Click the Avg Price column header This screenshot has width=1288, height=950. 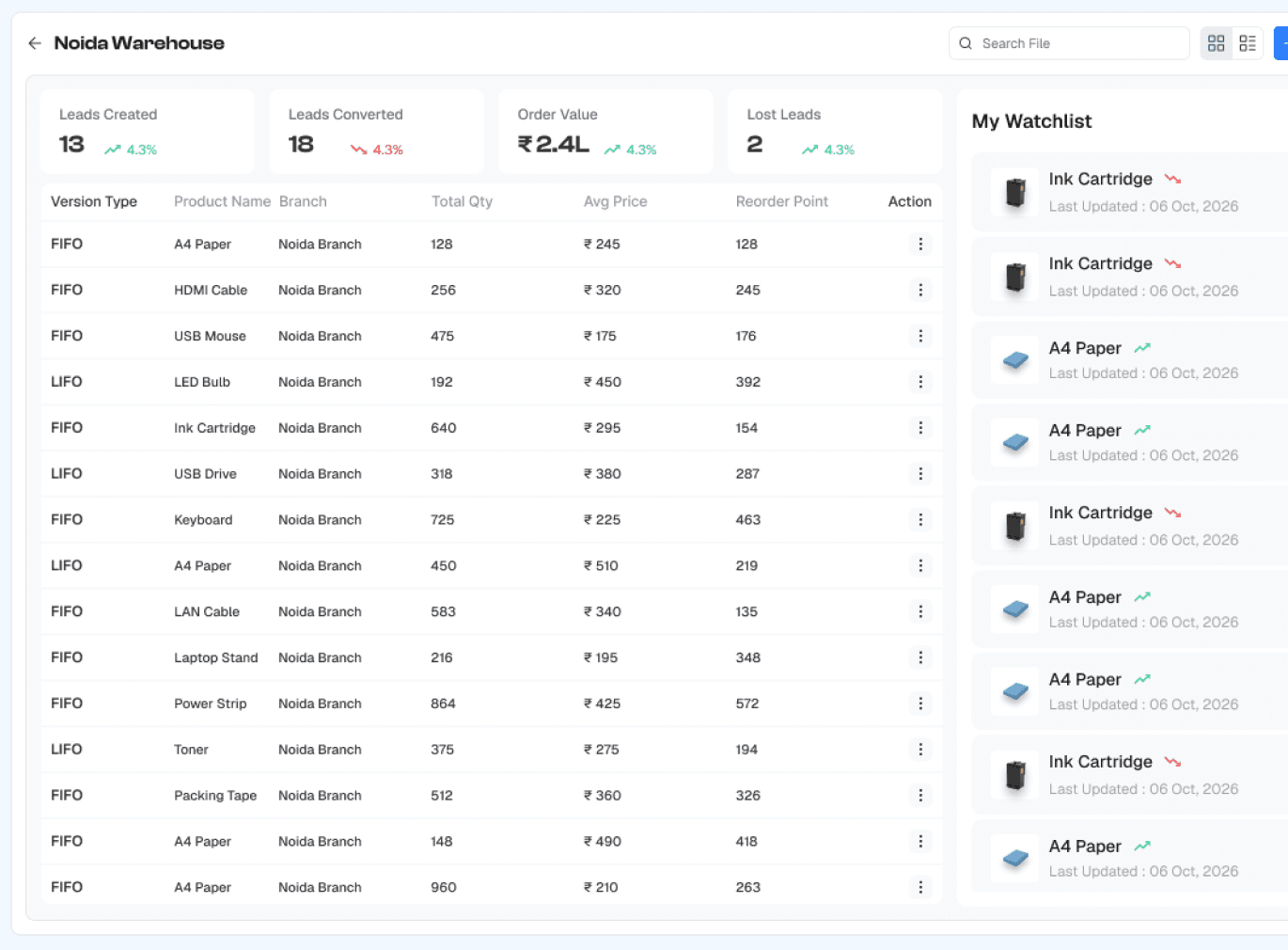pos(615,201)
